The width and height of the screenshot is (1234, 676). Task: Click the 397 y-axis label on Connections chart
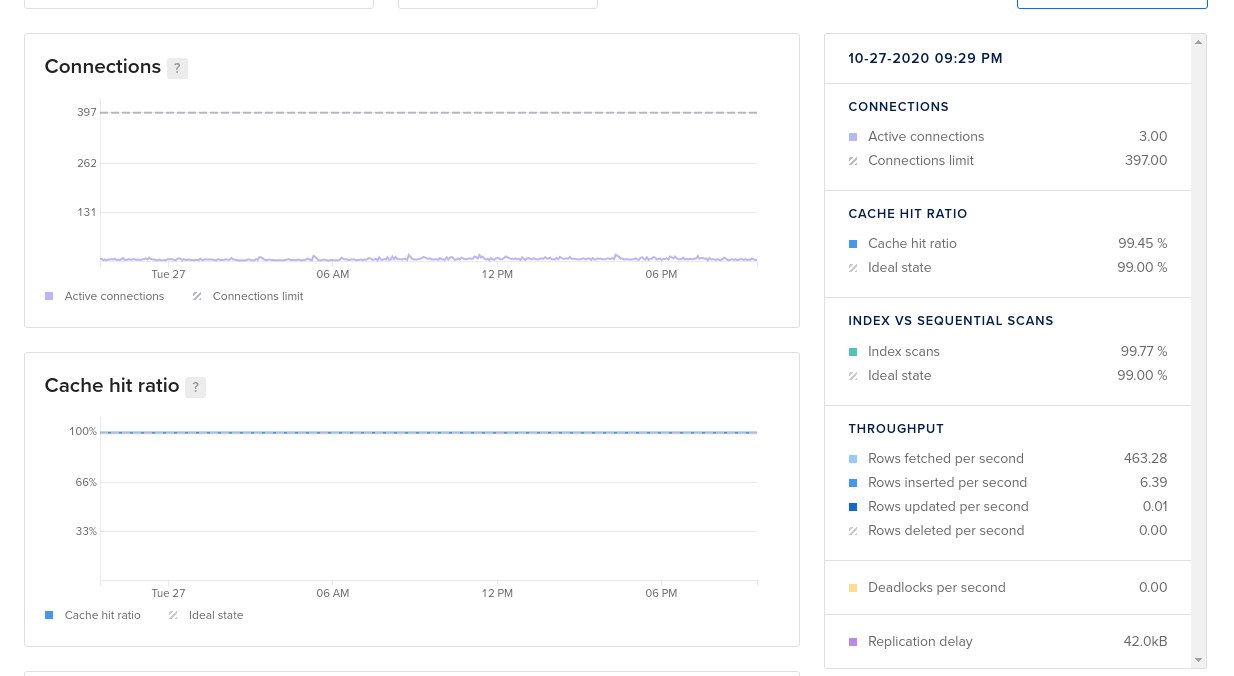coord(87,113)
